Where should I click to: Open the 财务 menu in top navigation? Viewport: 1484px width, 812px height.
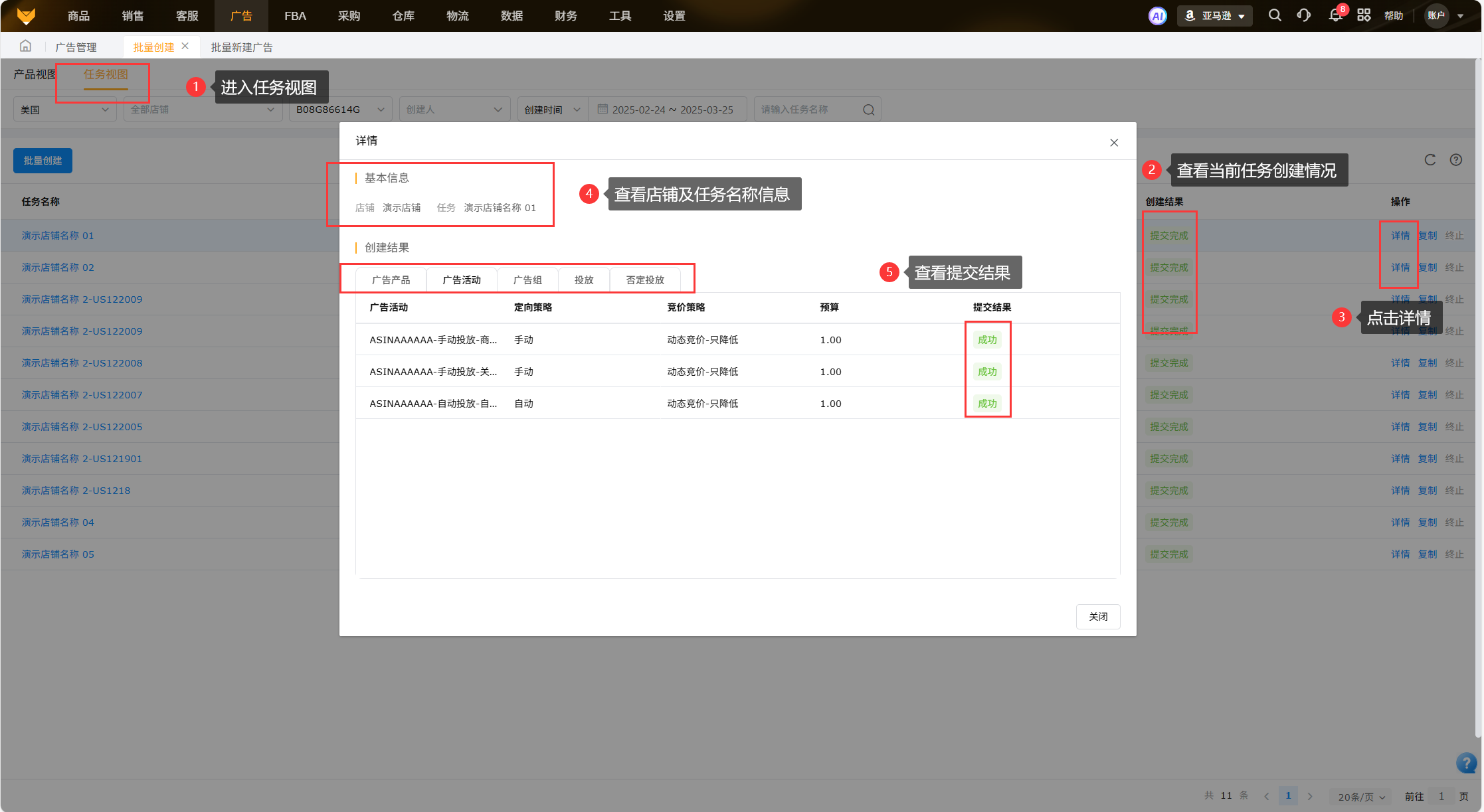point(565,16)
